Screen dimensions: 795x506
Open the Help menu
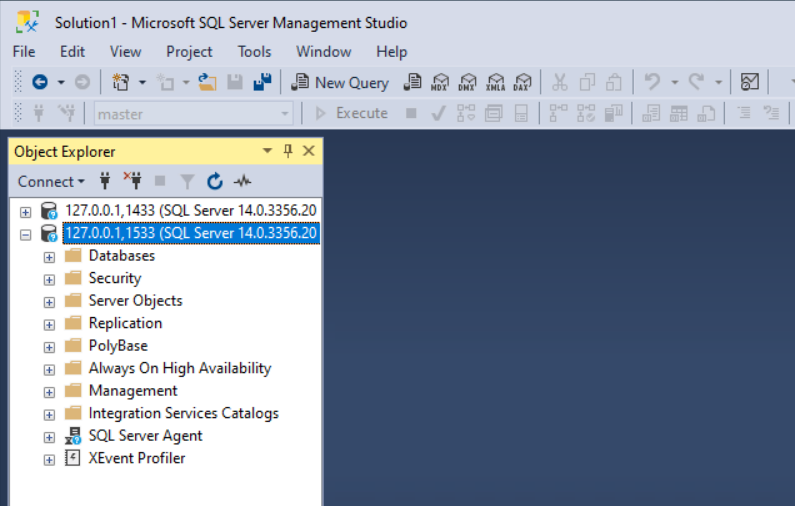391,52
